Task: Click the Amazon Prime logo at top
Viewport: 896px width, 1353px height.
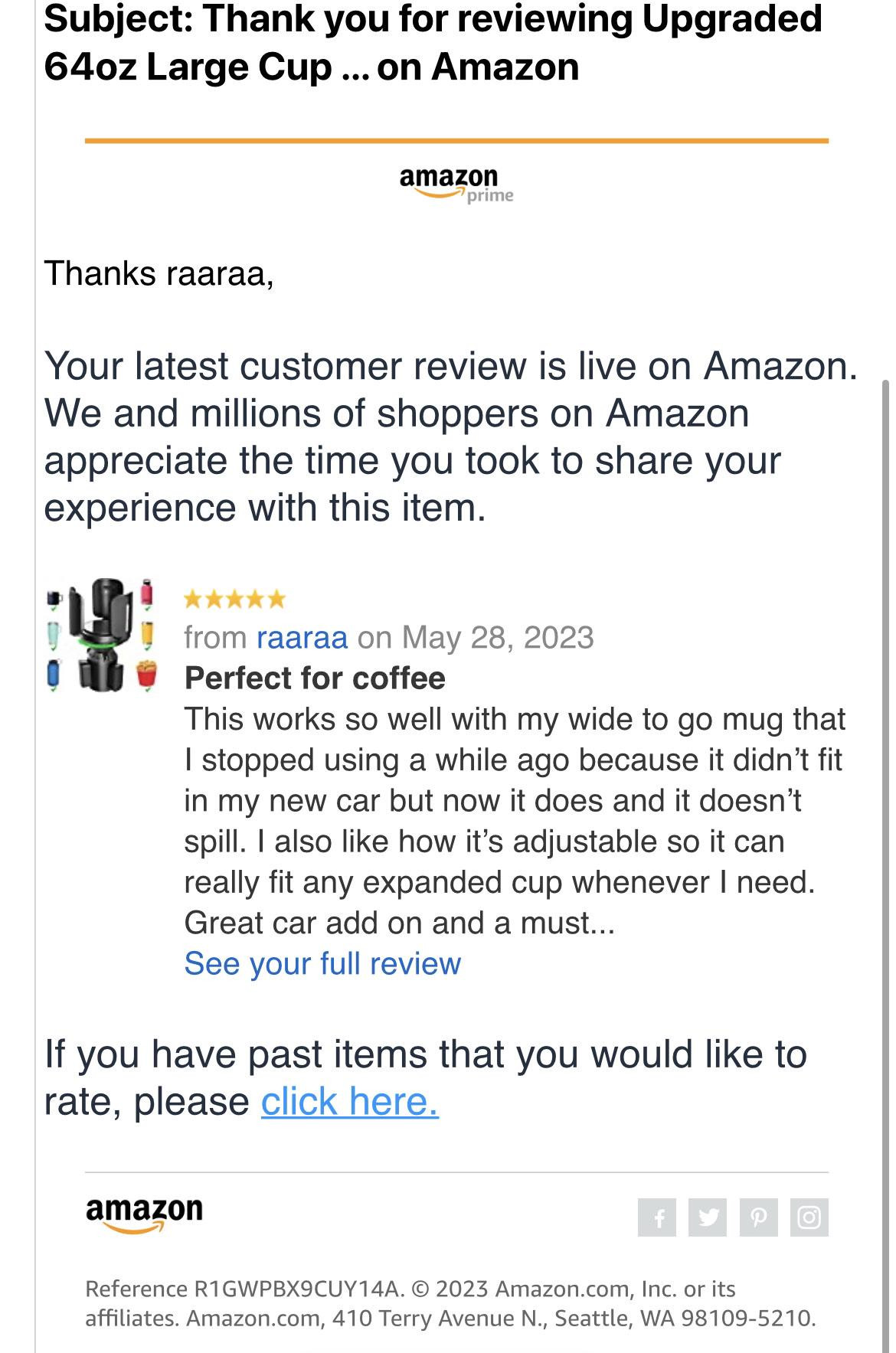Action: 456,185
